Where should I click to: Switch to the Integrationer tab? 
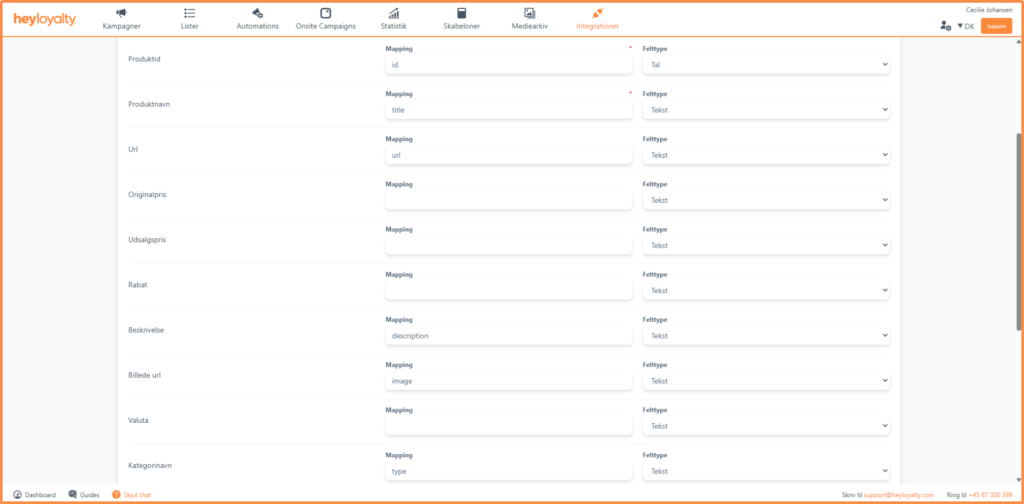click(598, 19)
